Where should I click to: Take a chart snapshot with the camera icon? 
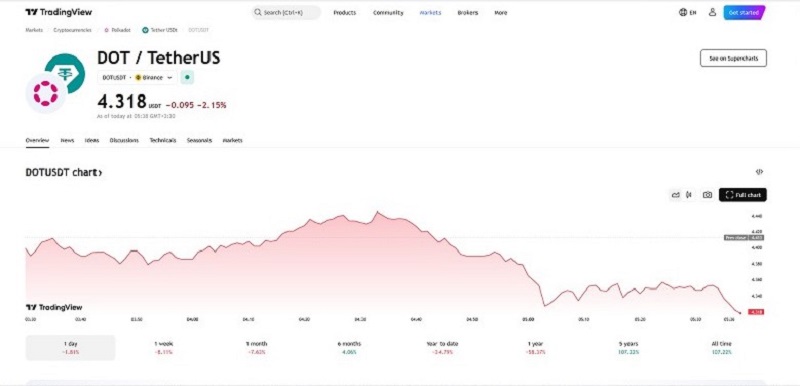(707, 195)
